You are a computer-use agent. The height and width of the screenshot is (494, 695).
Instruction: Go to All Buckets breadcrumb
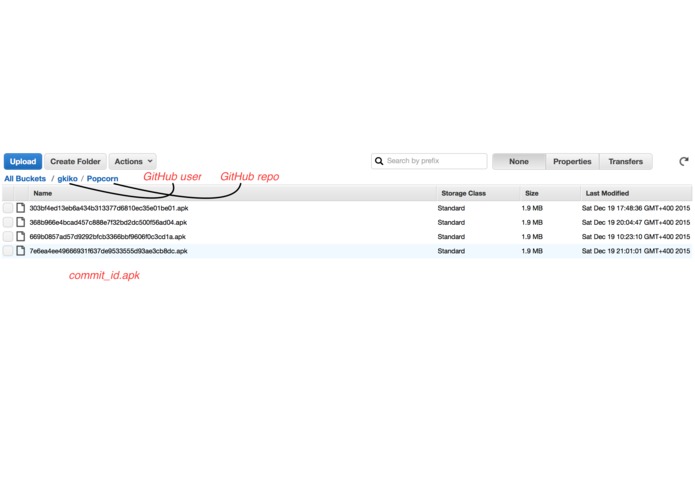(x=25, y=179)
